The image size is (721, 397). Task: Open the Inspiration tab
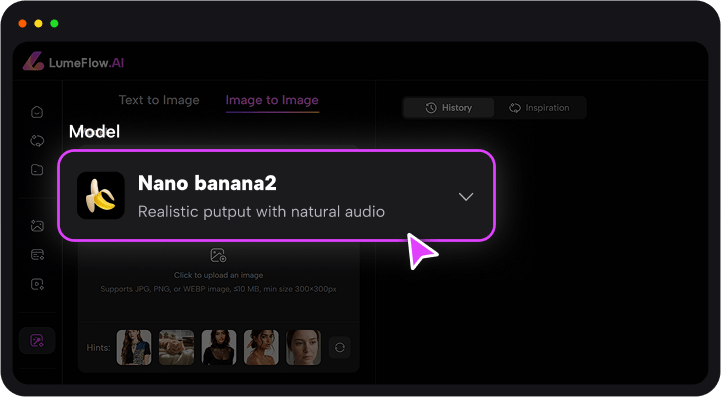539,108
